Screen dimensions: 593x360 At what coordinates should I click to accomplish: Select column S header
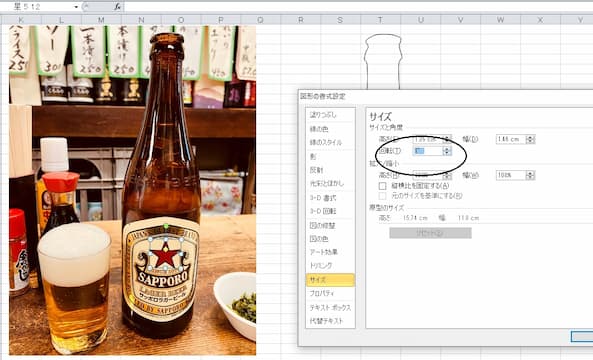340,20
